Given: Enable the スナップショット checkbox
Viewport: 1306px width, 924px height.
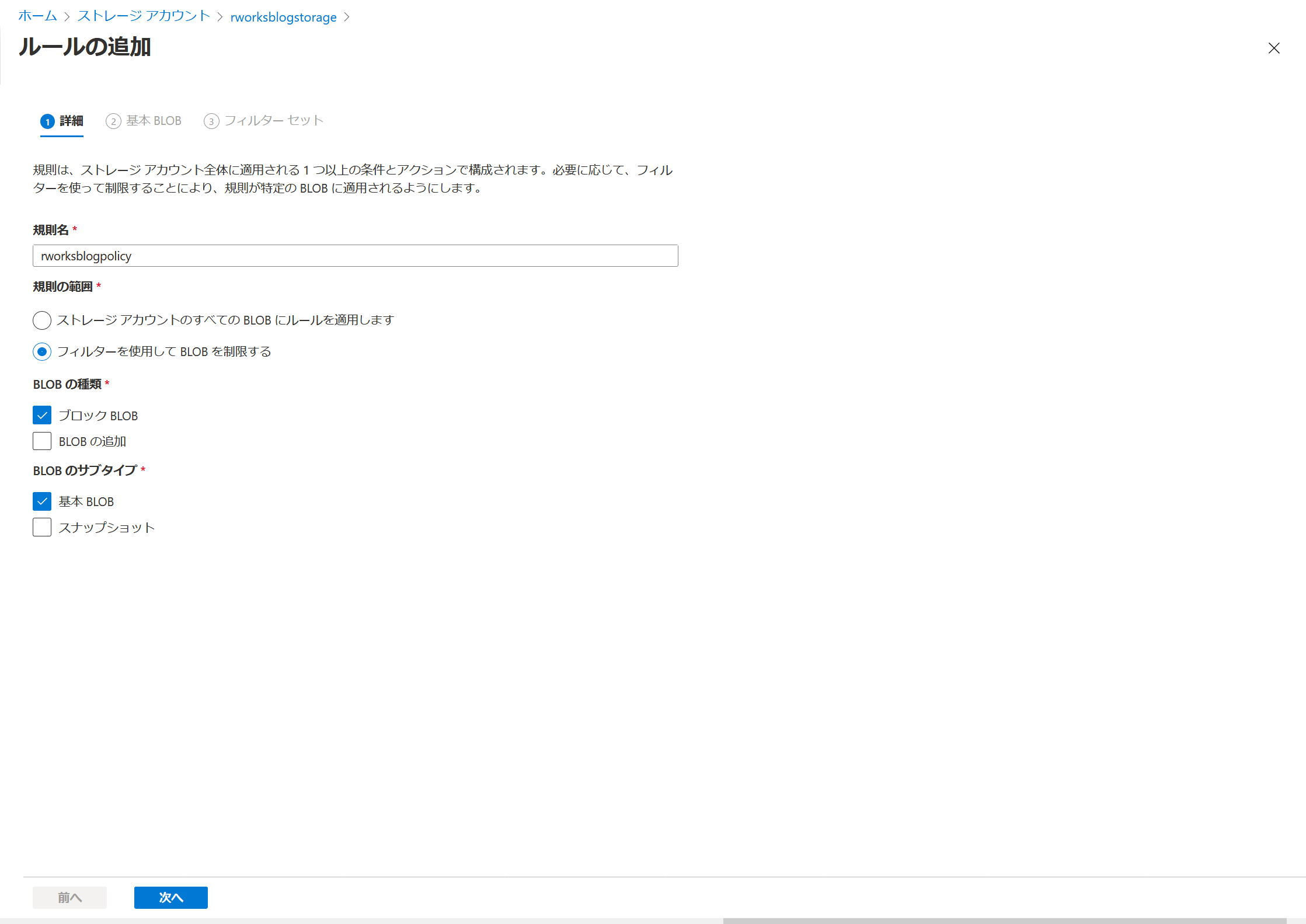Looking at the screenshot, I should [x=42, y=527].
